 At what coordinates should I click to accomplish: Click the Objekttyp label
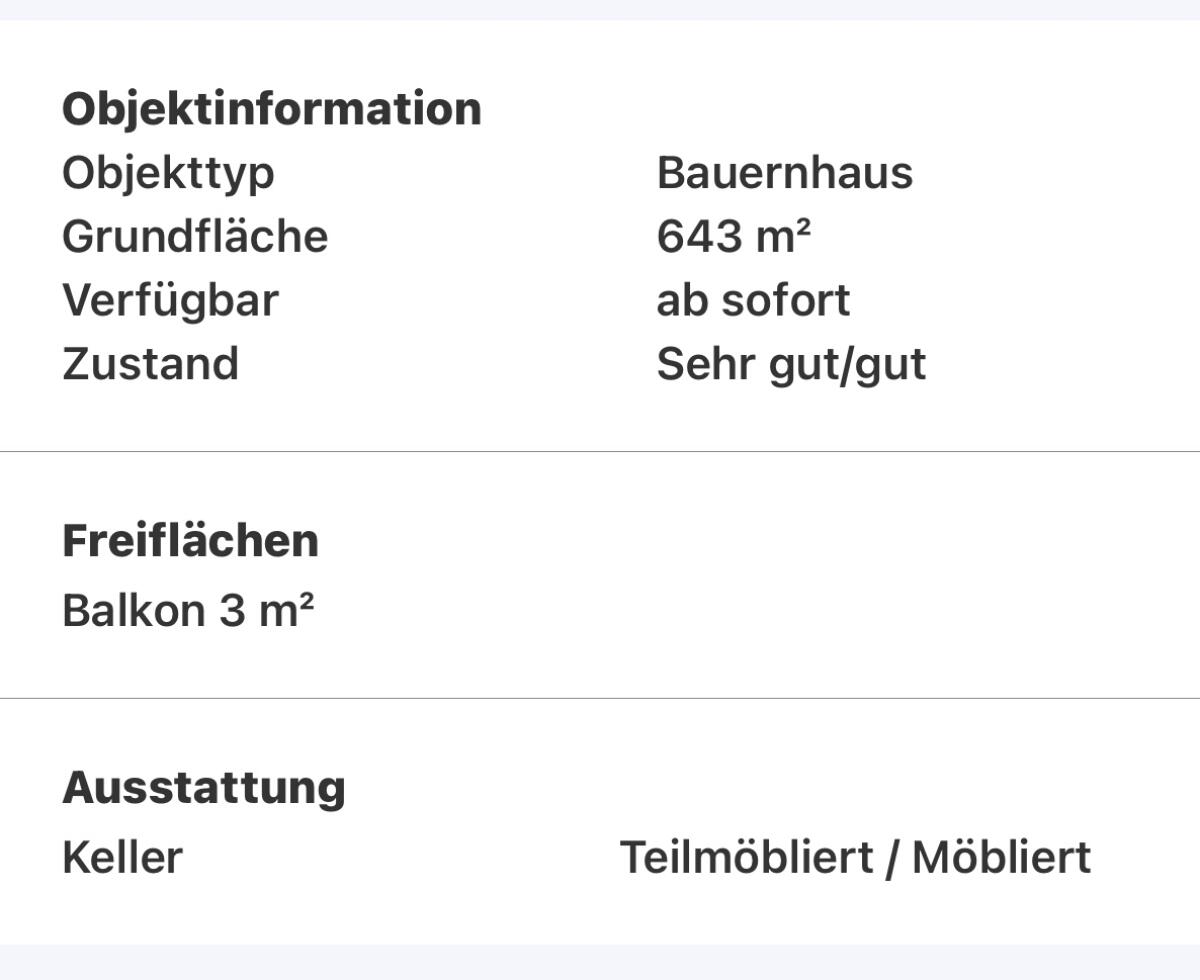coord(168,173)
